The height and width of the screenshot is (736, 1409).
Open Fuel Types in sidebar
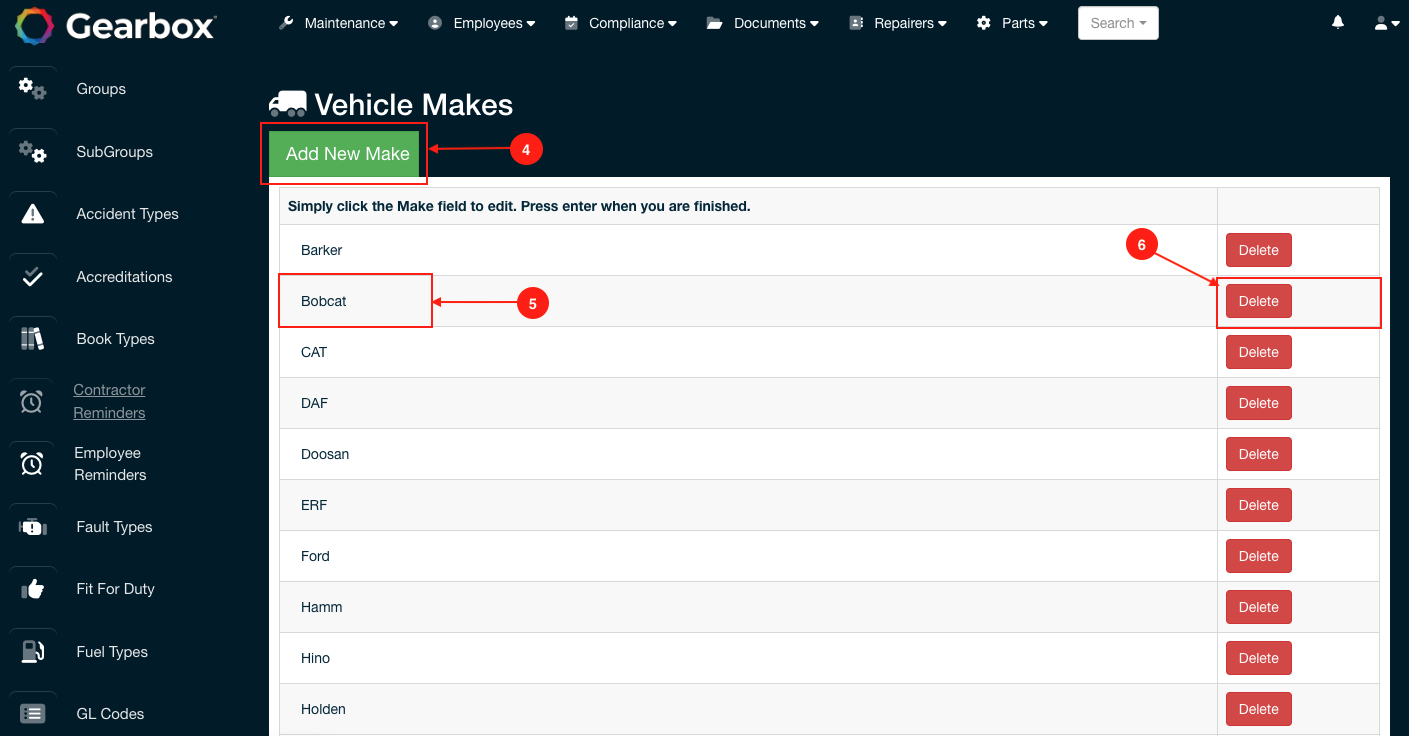(112, 652)
